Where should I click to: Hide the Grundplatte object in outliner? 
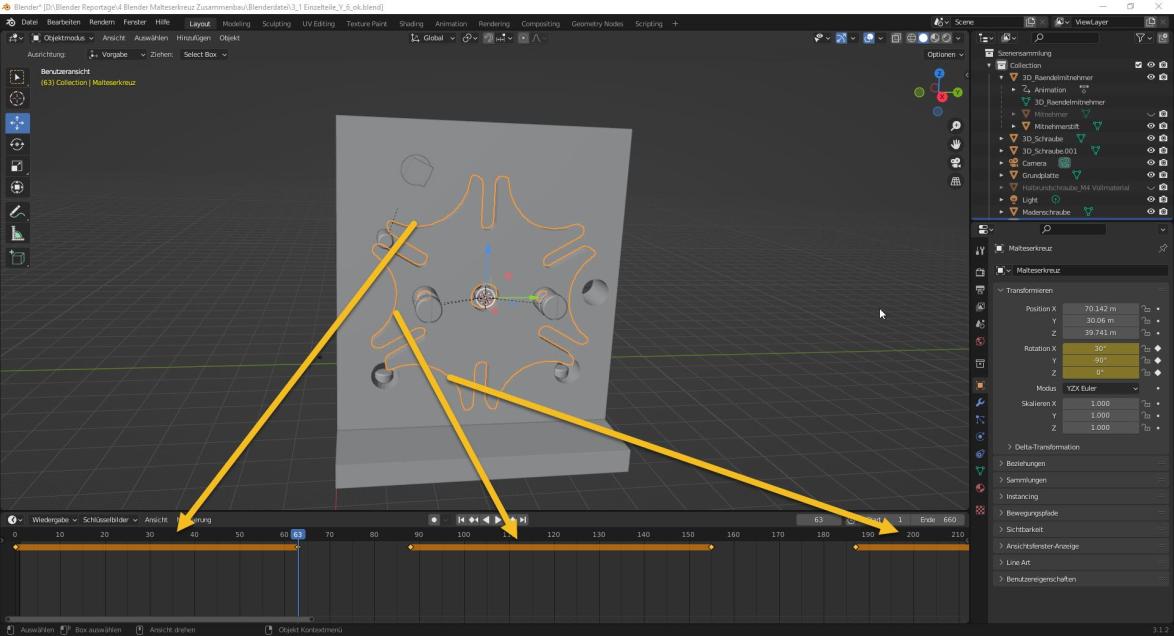1150,175
